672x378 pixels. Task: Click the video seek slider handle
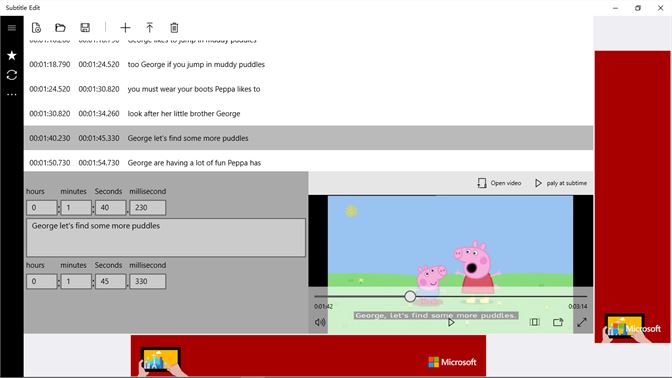tap(410, 296)
